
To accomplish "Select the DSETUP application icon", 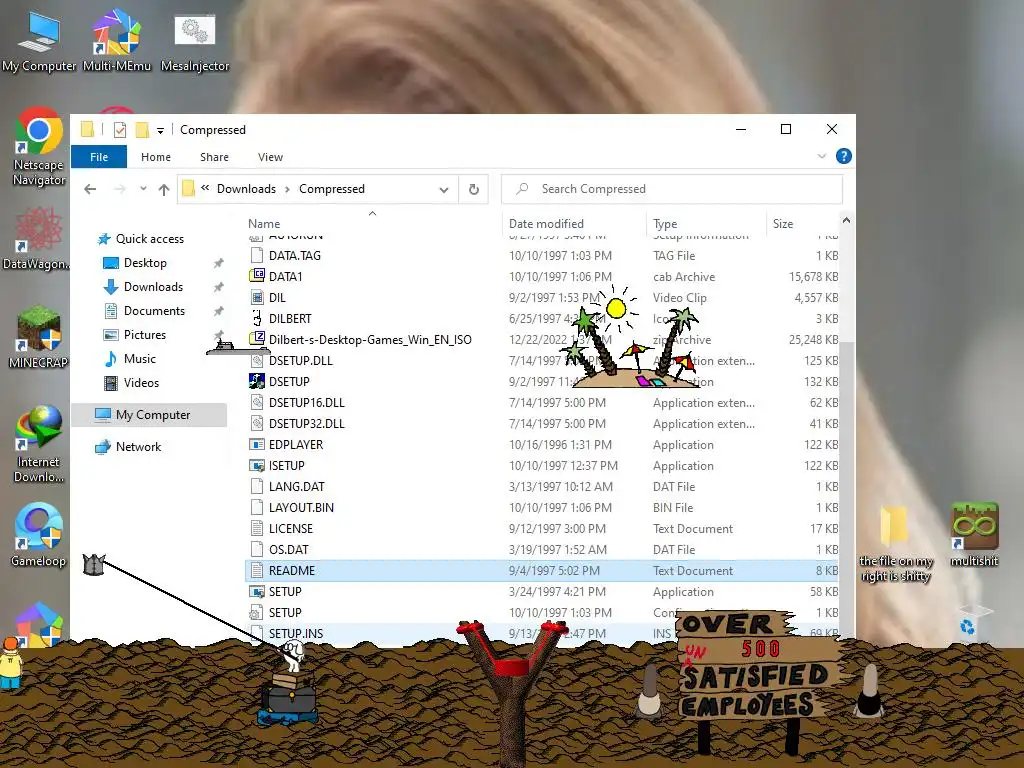I will (x=257, y=381).
